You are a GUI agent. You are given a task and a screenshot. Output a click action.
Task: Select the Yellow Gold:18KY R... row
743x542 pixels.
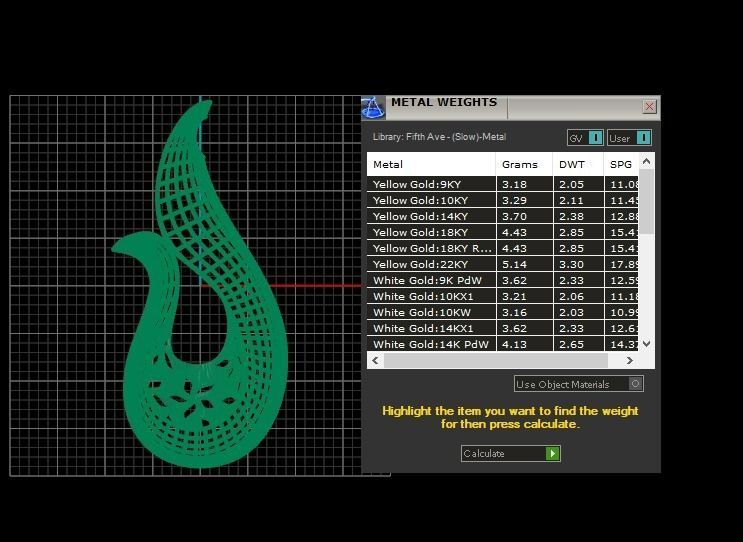coord(503,248)
